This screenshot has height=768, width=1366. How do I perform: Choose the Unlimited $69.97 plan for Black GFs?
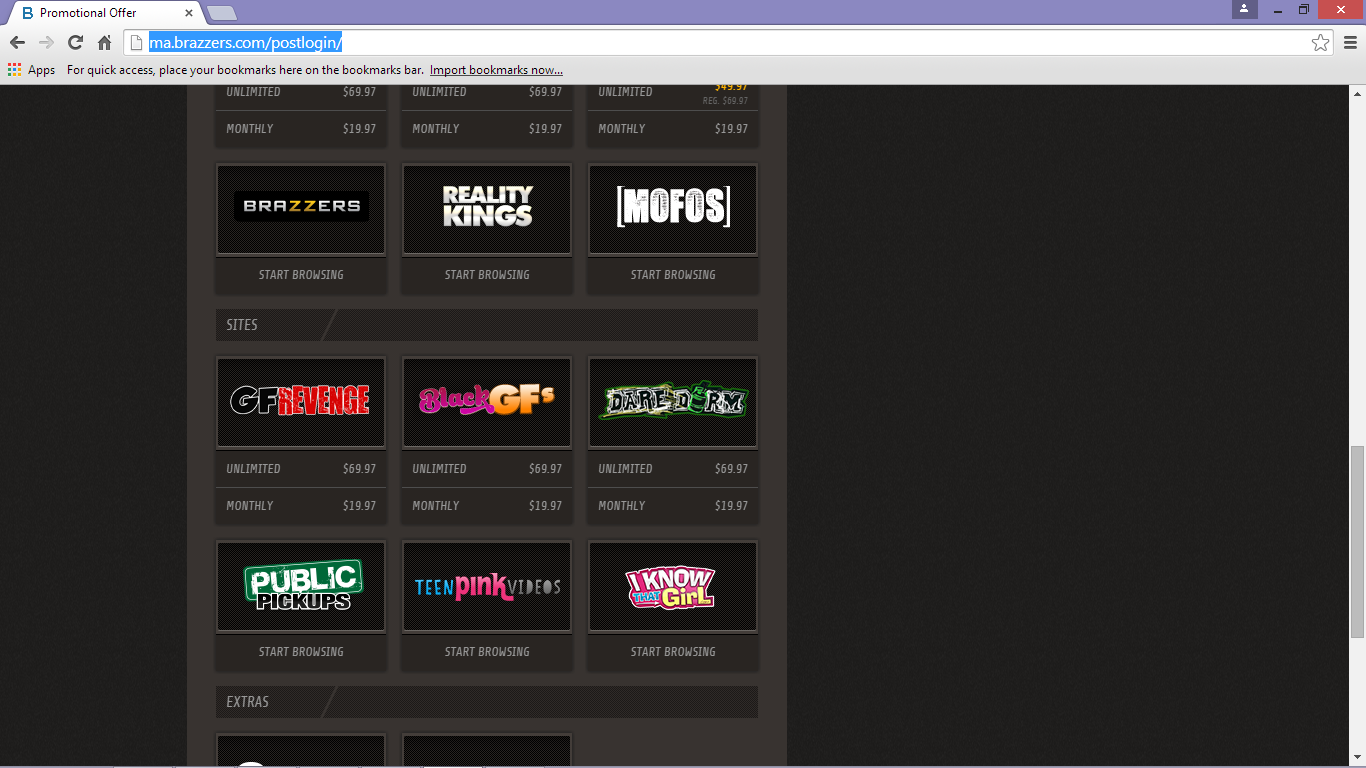[x=487, y=469]
